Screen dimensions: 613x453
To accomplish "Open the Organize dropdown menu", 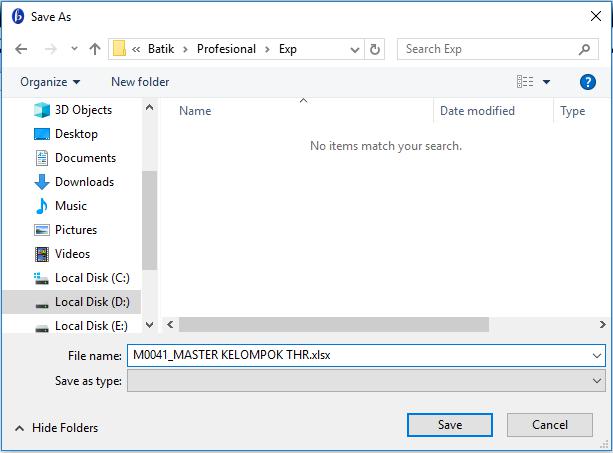I will 49,82.
